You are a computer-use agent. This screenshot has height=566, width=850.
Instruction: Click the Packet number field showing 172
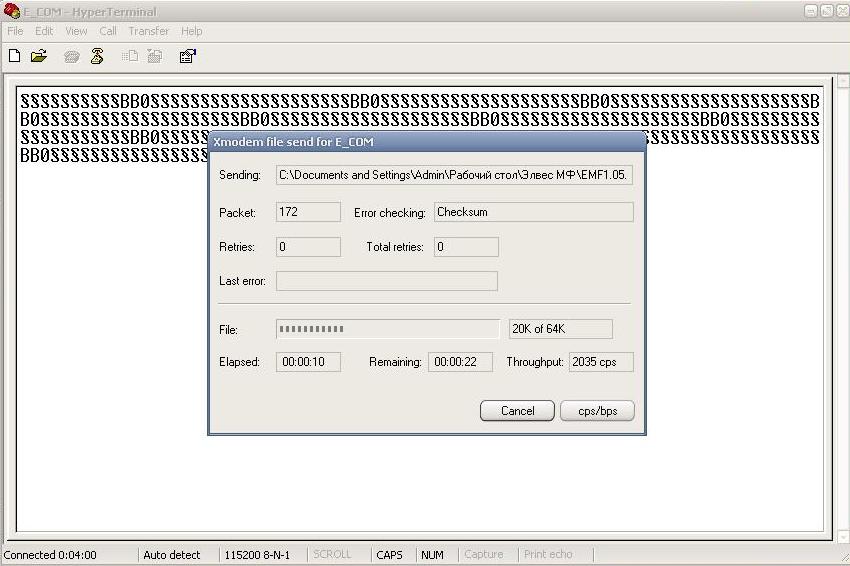pos(308,212)
